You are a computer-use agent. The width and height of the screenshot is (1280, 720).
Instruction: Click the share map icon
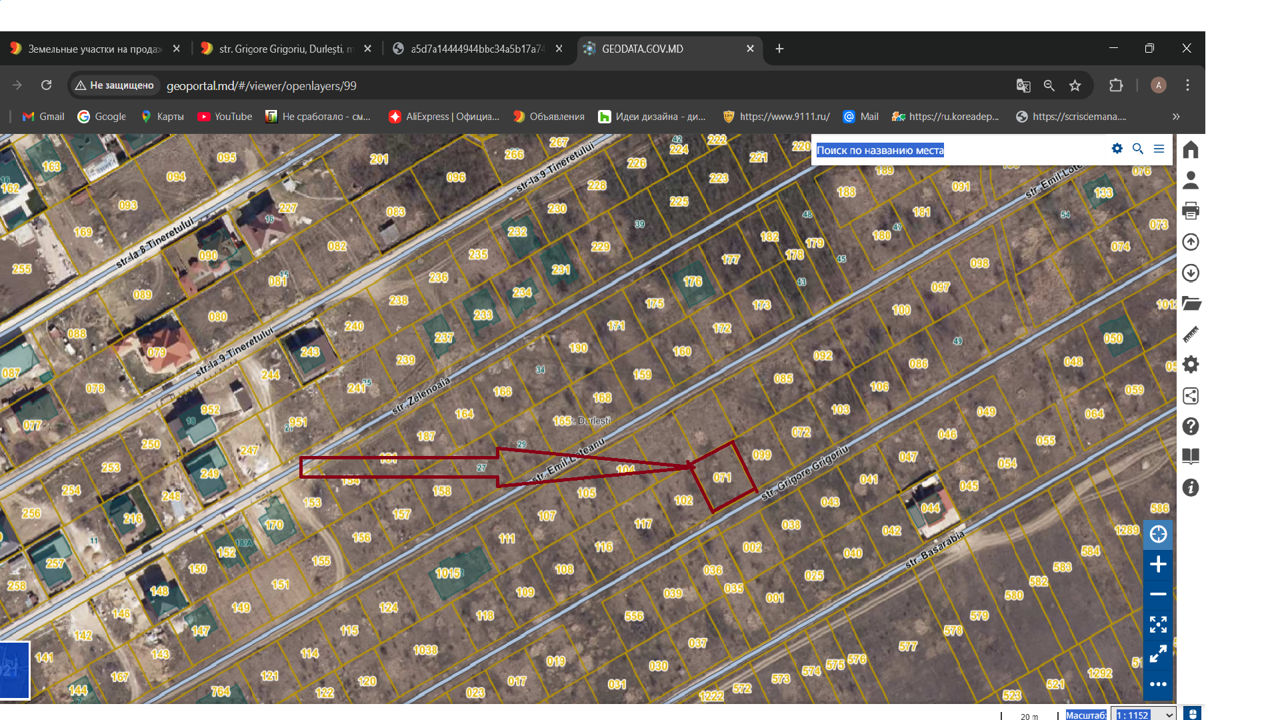click(1190, 396)
